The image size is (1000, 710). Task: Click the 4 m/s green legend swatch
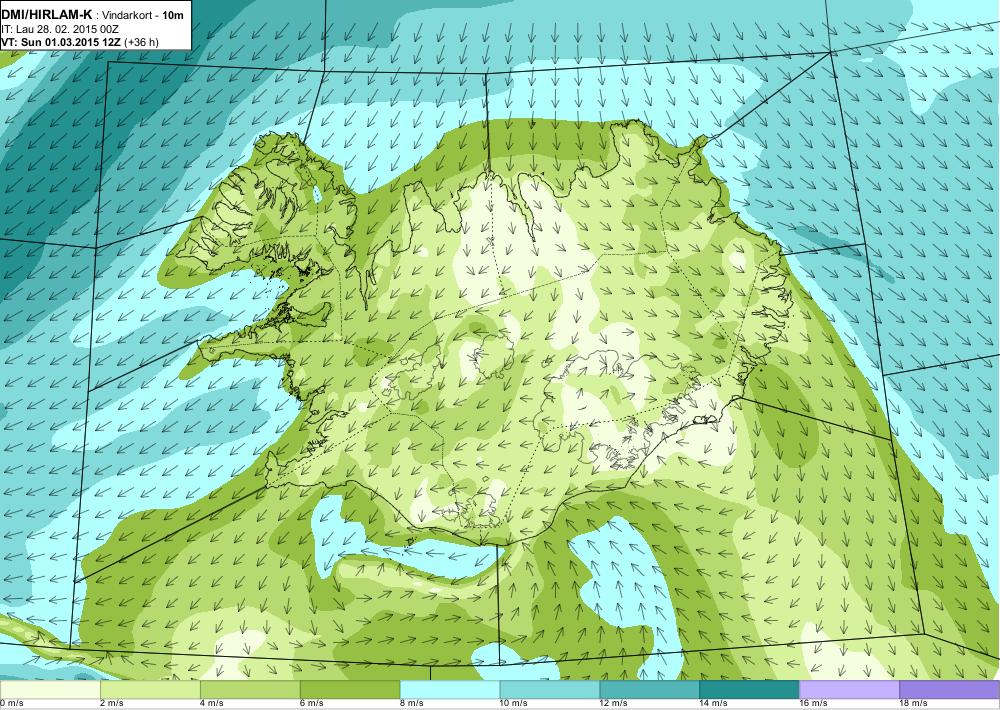pyautogui.click(x=250, y=690)
